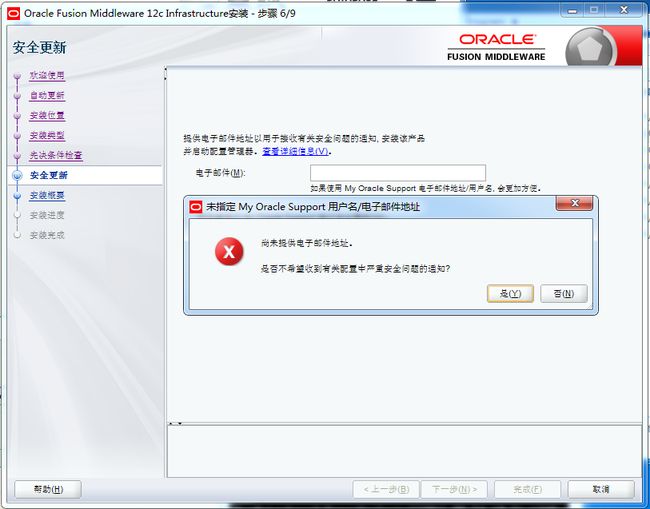Click the 下一步(N) button
This screenshot has height=509, width=650.
[454, 490]
